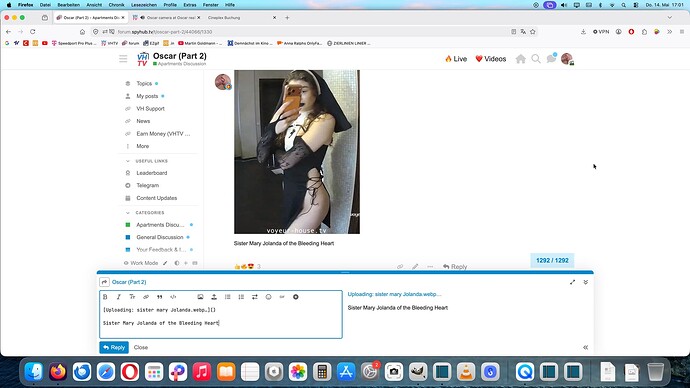Image resolution: width=690 pixels, height=388 pixels.
Task: Open the Telegram link
Action: pyautogui.click(x=147, y=186)
